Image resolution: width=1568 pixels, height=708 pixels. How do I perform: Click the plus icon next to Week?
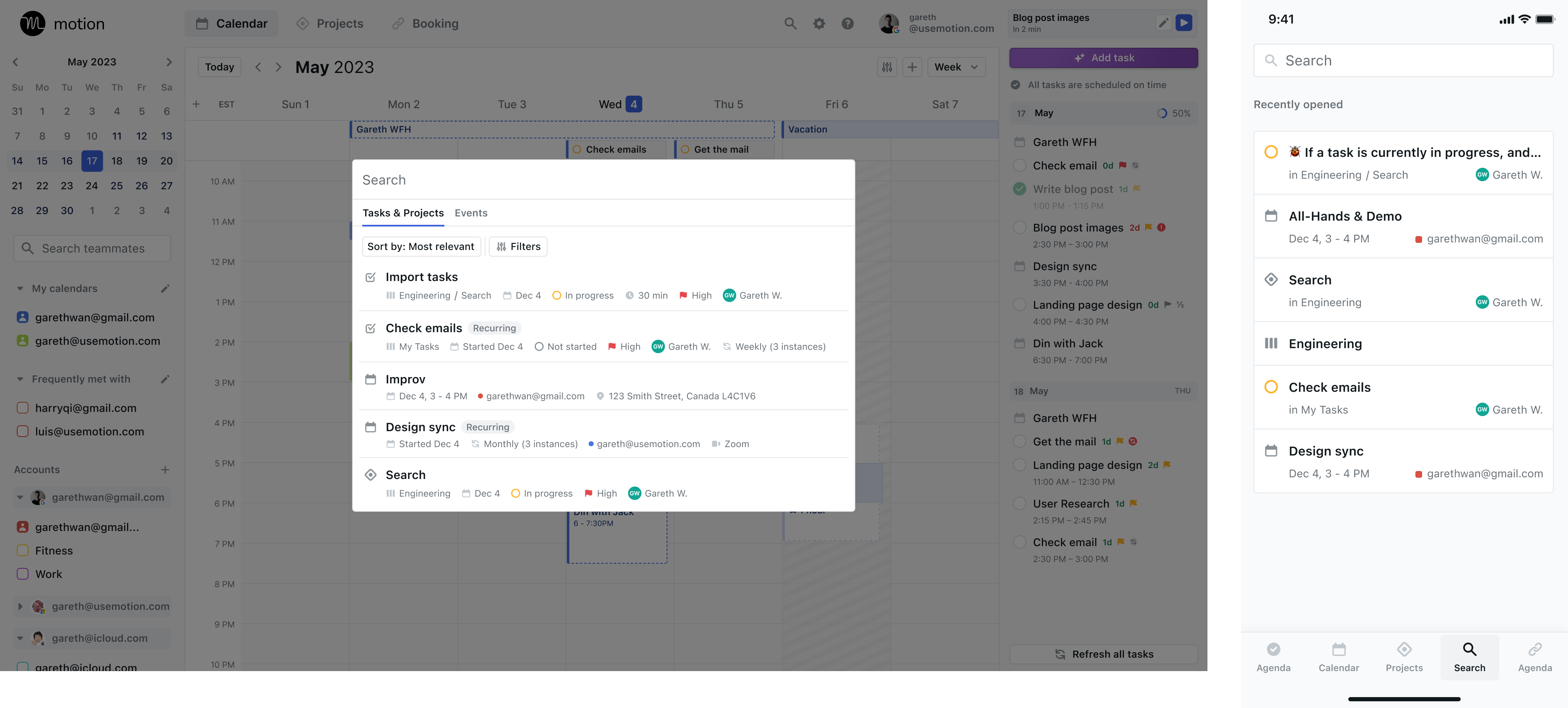912,67
